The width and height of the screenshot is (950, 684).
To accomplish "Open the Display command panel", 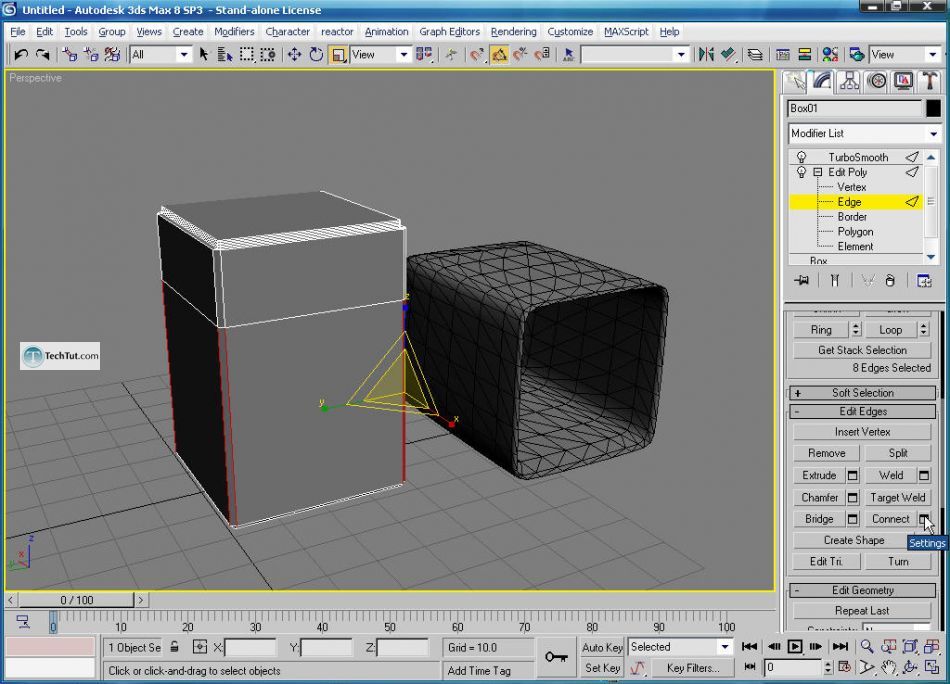I will tap(903, 81).
